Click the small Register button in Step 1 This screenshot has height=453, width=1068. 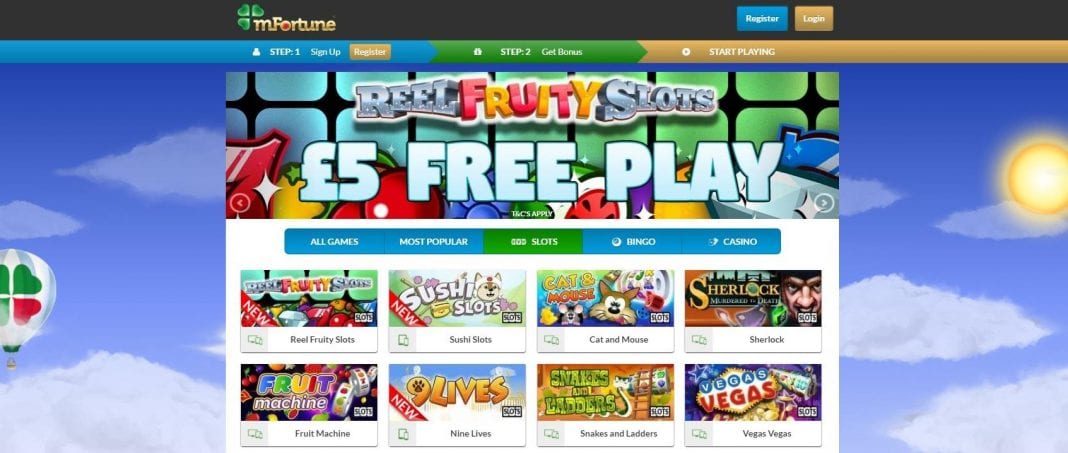click(370, 52)
